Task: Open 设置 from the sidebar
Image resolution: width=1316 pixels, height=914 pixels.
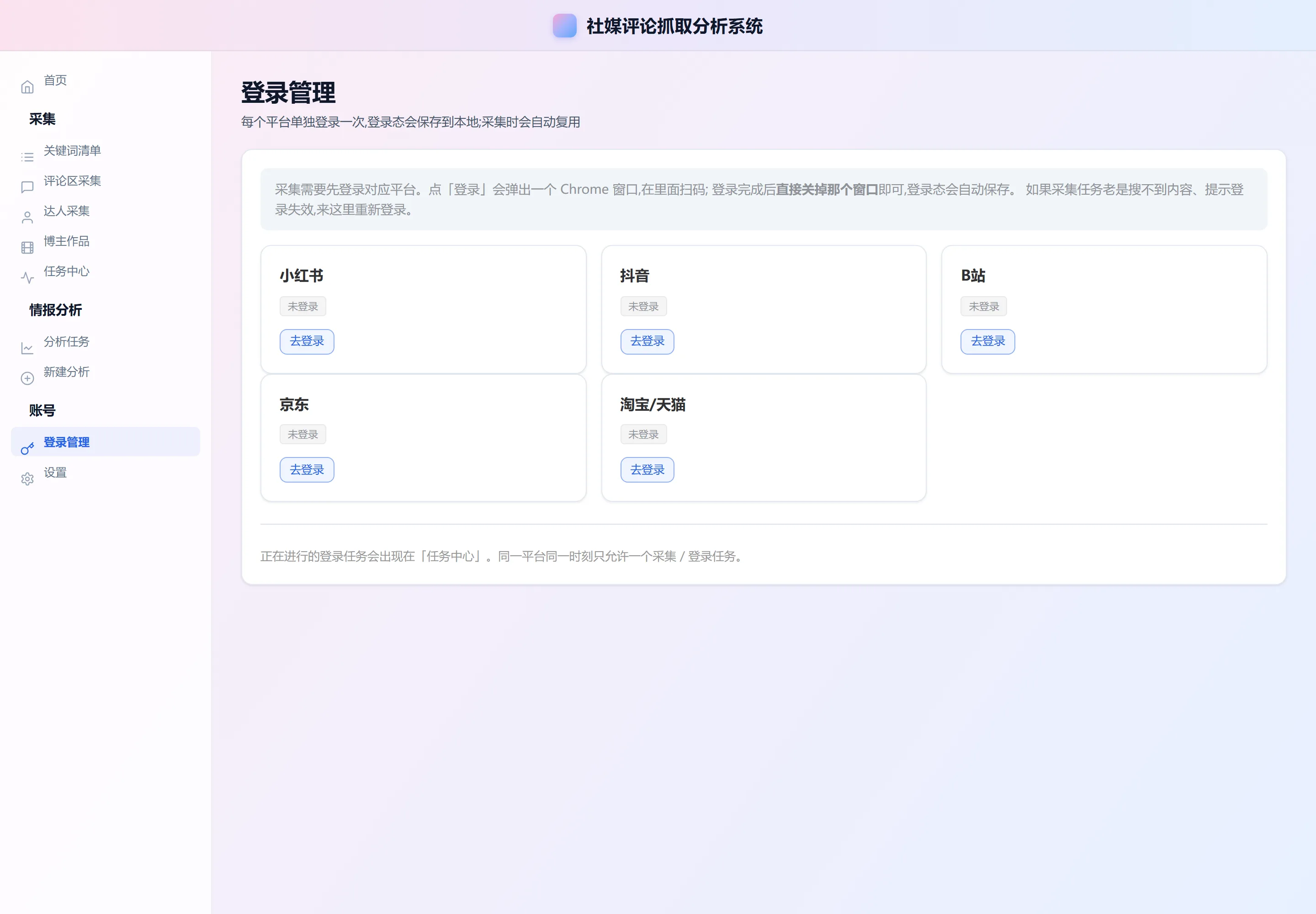Action: tap(106, 473)
